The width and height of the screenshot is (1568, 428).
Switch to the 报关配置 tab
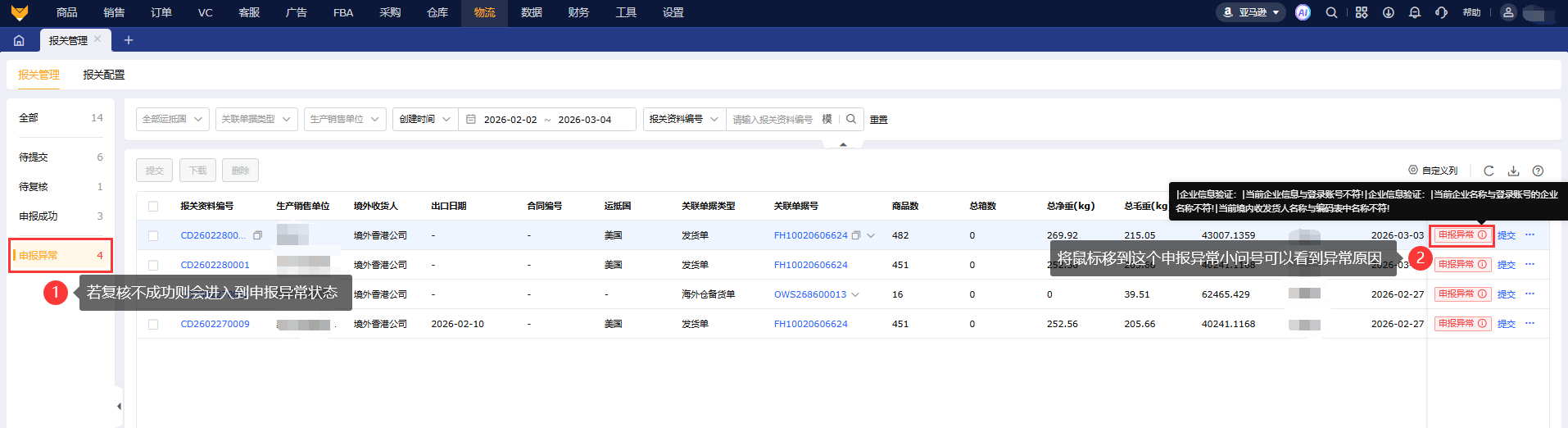tap(104, 75)
